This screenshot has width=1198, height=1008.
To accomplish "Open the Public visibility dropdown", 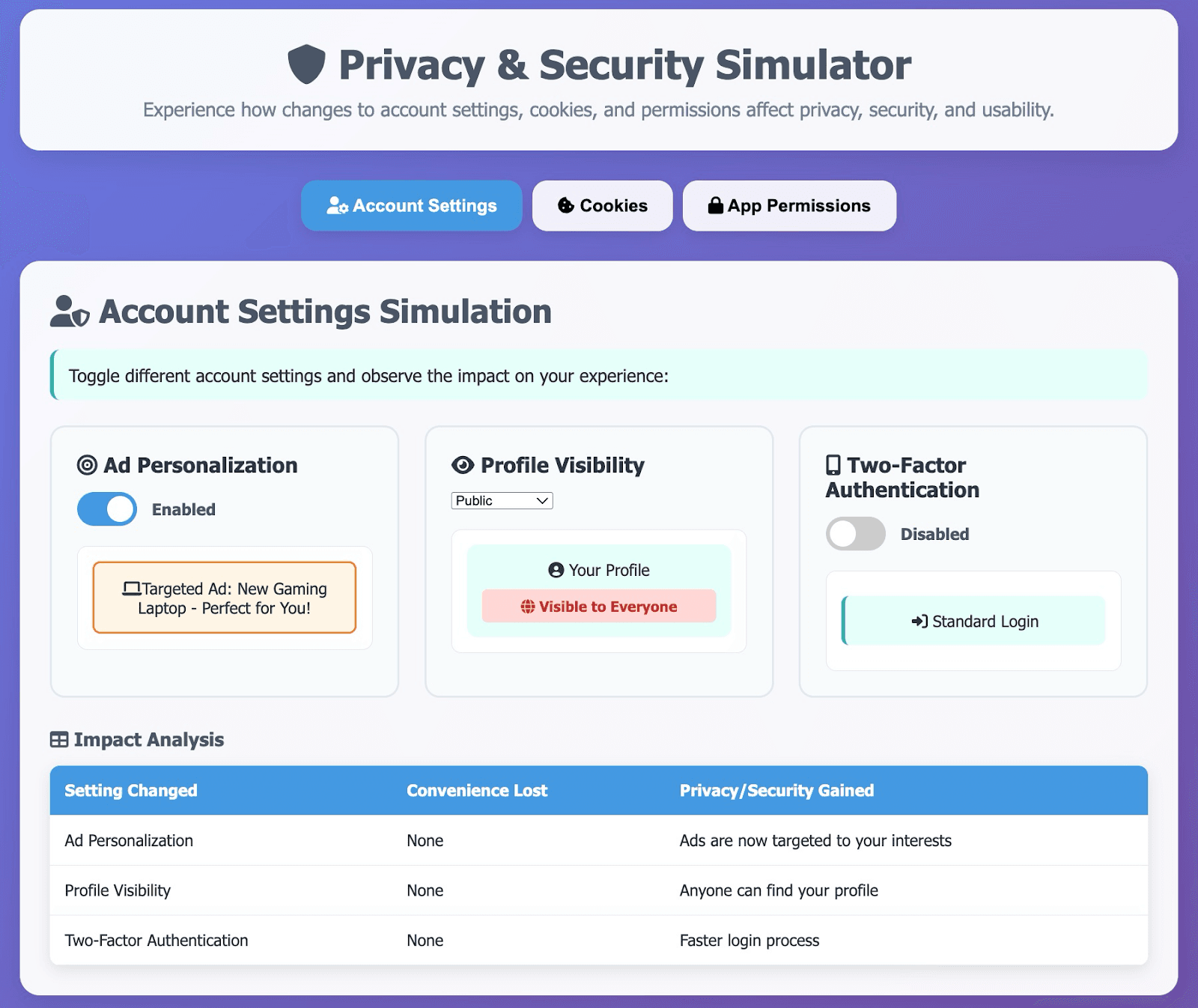I will [x=502, y=500].
